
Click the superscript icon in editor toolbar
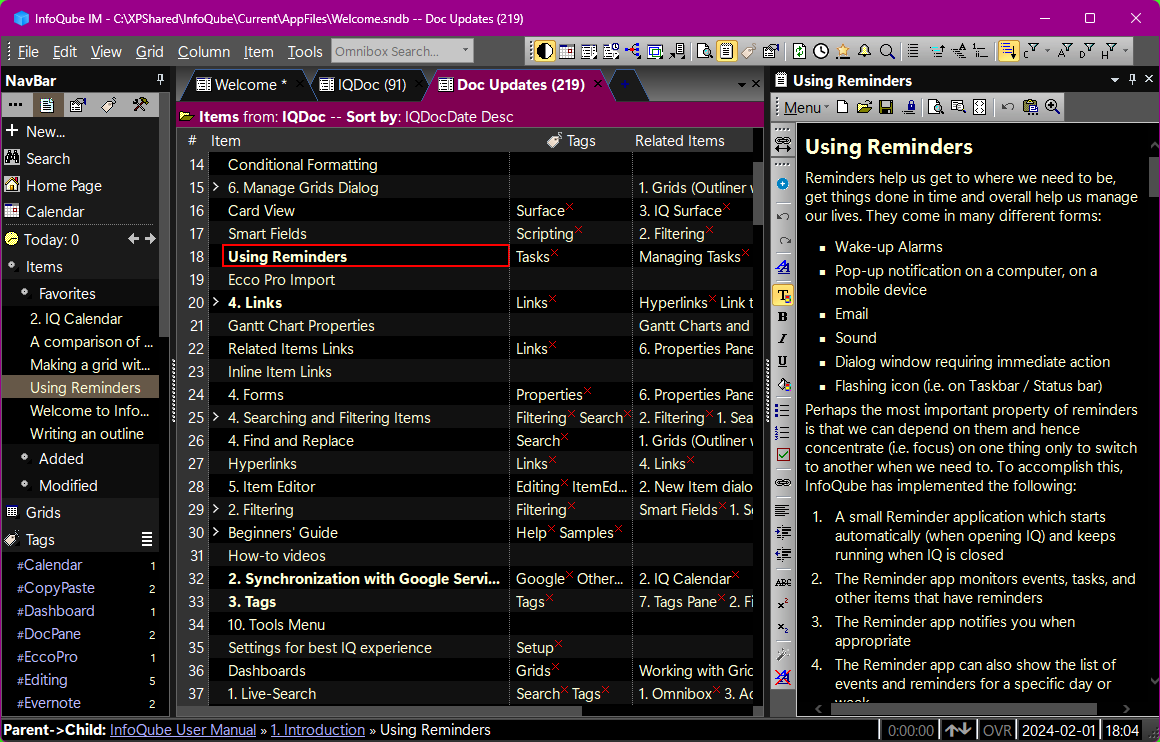point(783,604)
